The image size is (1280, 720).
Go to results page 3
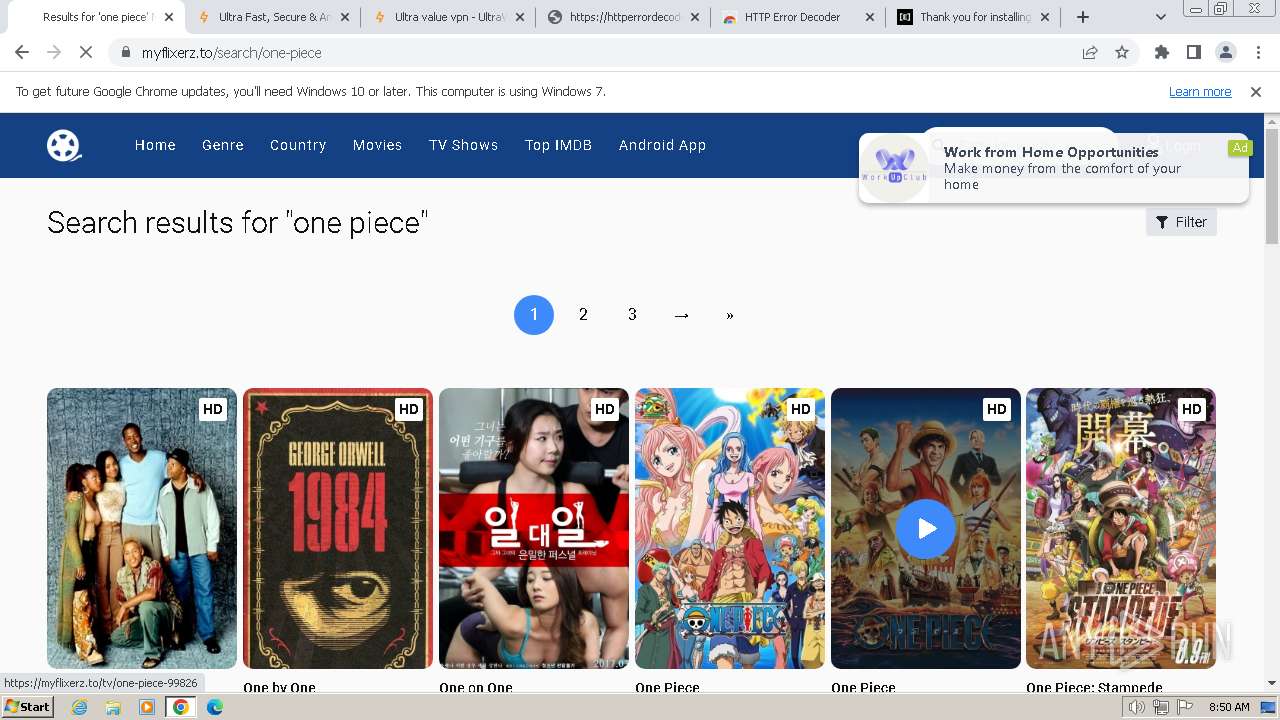pyautogui.click(x=632, y=315)
